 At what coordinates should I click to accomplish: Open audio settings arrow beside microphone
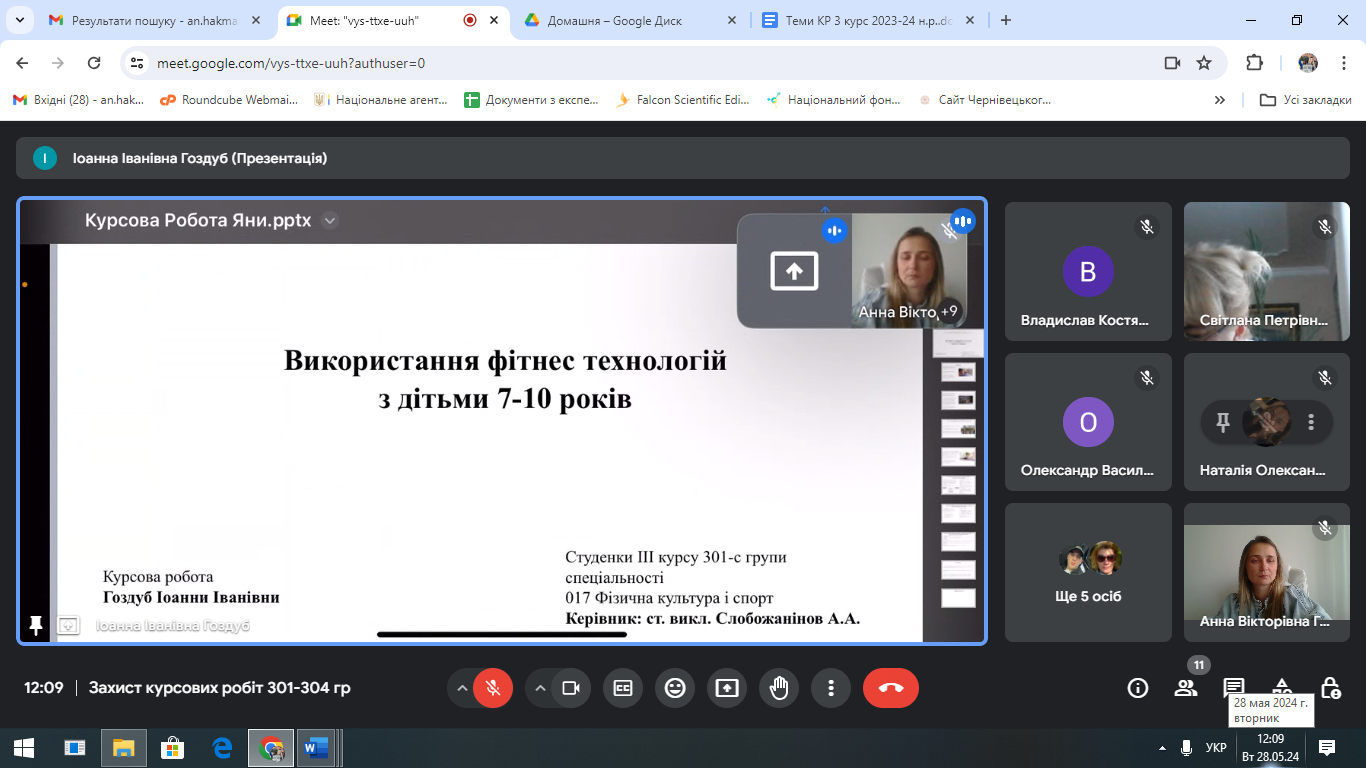tap(462, 688)
